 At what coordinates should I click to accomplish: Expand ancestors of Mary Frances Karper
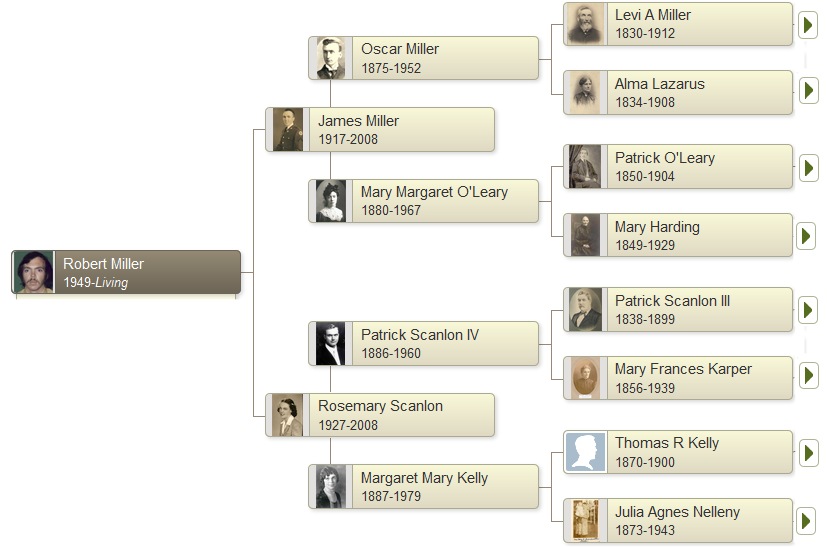coord(808,376)
